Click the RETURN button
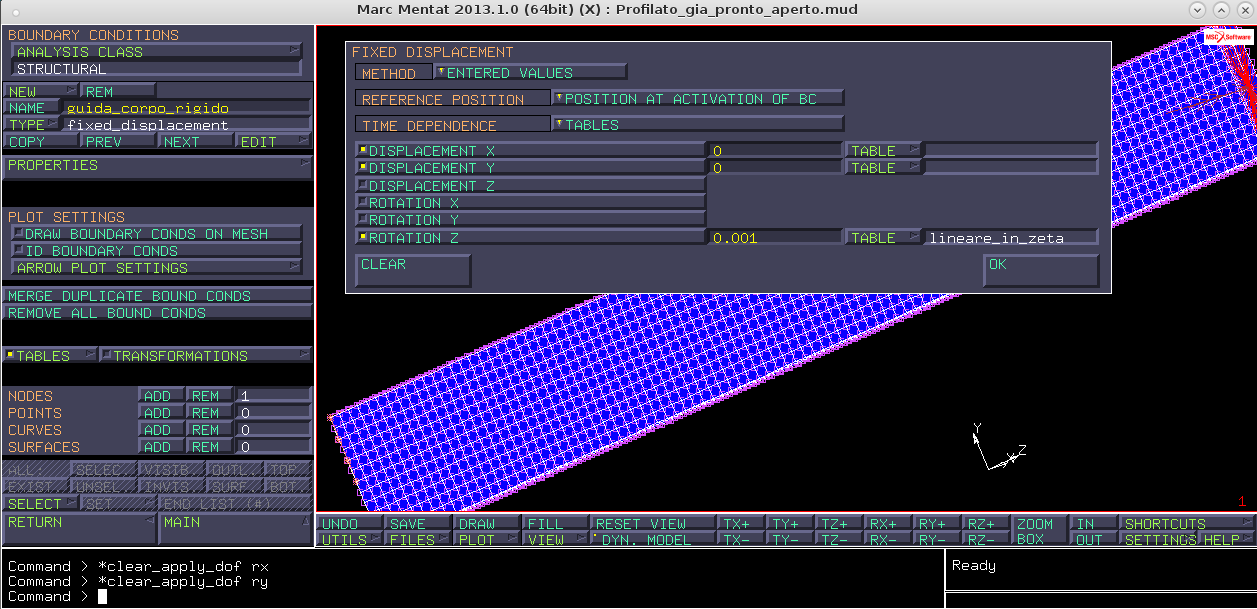 click(80, 529)
